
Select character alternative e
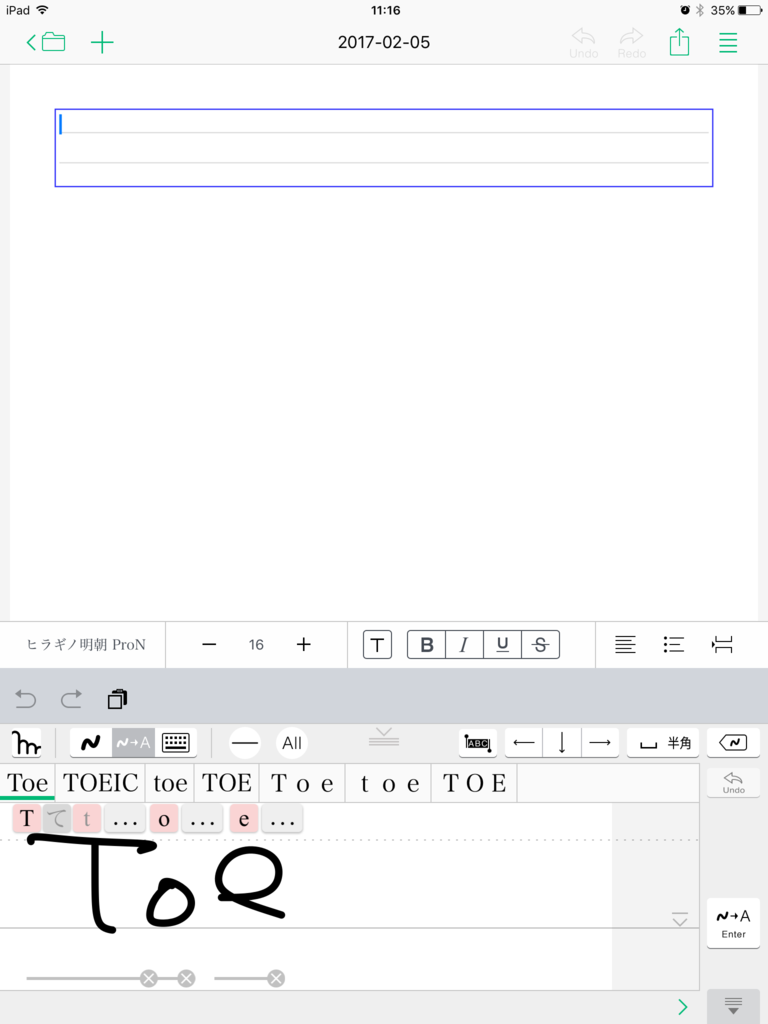point(244,818)
